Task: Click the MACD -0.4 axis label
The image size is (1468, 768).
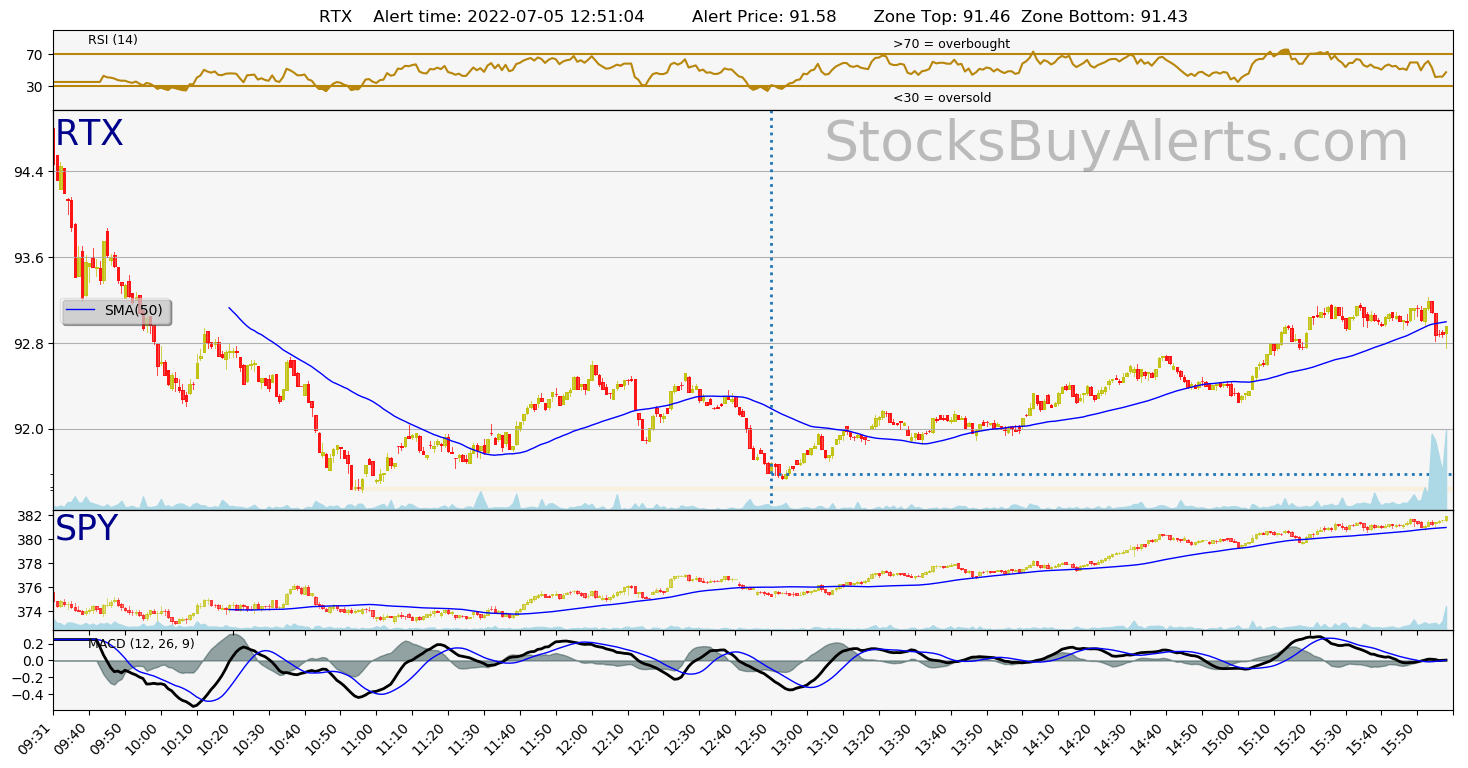Action: [28, 695]
